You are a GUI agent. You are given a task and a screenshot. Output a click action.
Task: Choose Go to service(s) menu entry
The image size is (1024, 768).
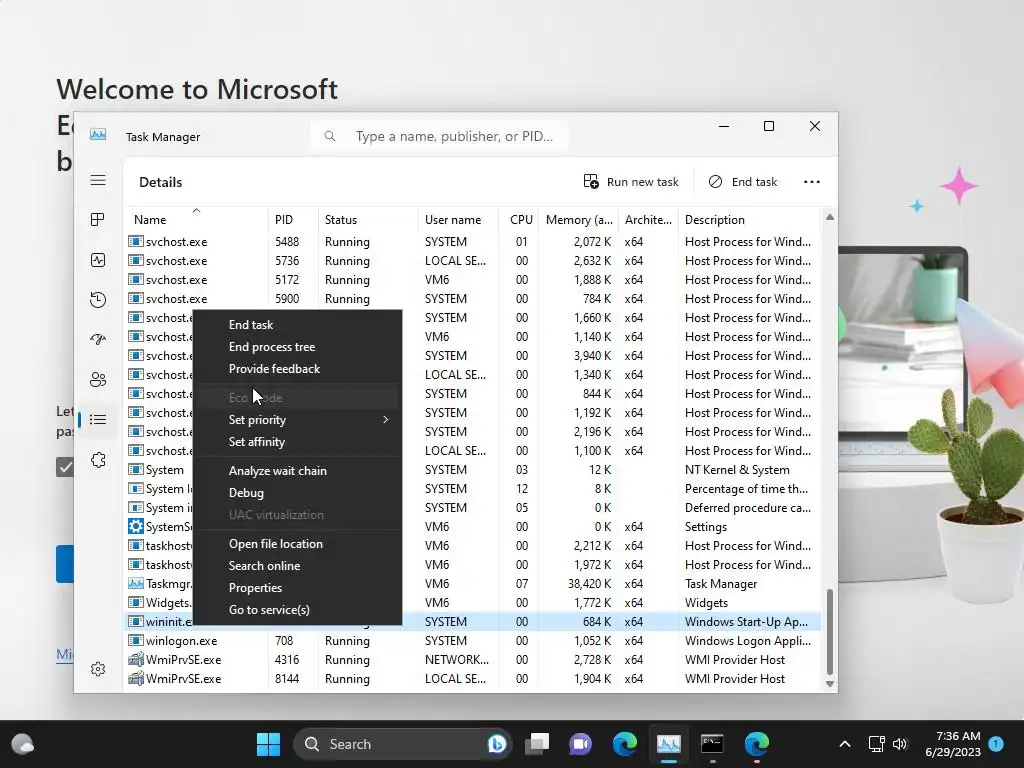(297, 610)
